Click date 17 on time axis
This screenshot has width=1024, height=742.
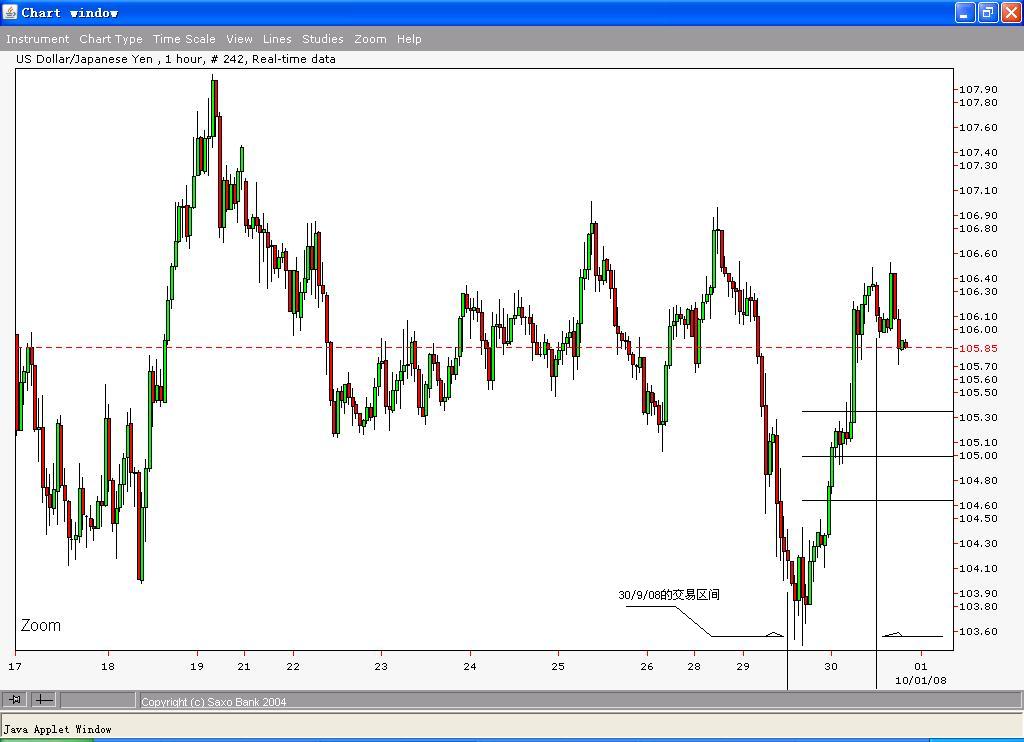point(15,666)
